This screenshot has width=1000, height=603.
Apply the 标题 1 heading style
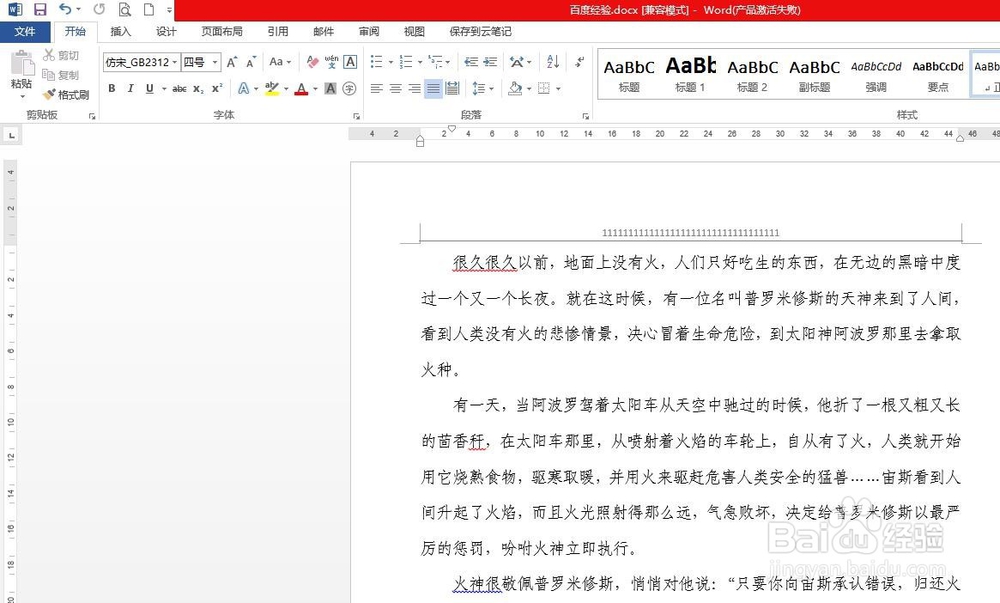(690, 75)
